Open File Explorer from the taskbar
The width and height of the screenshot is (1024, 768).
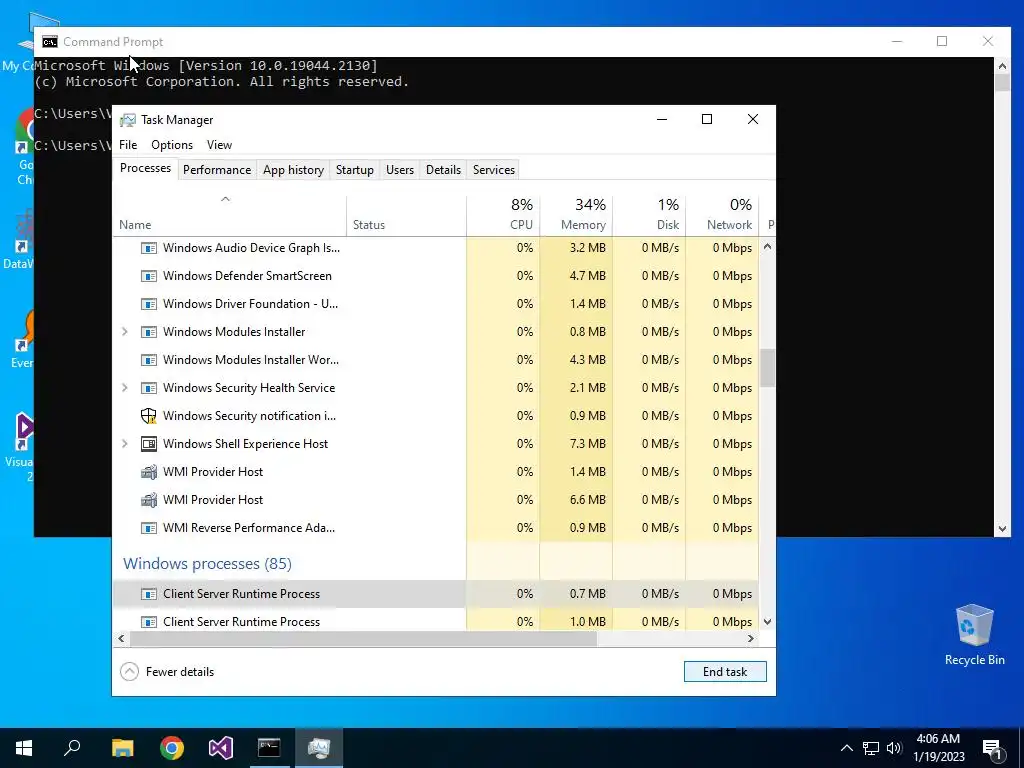[122, 748]
